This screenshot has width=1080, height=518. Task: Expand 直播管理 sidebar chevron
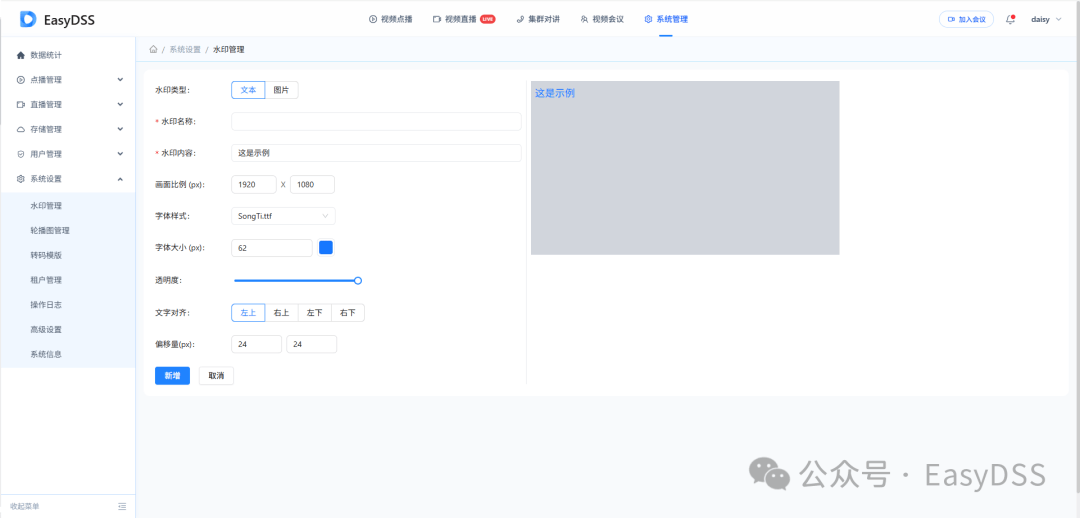[121, 104]
